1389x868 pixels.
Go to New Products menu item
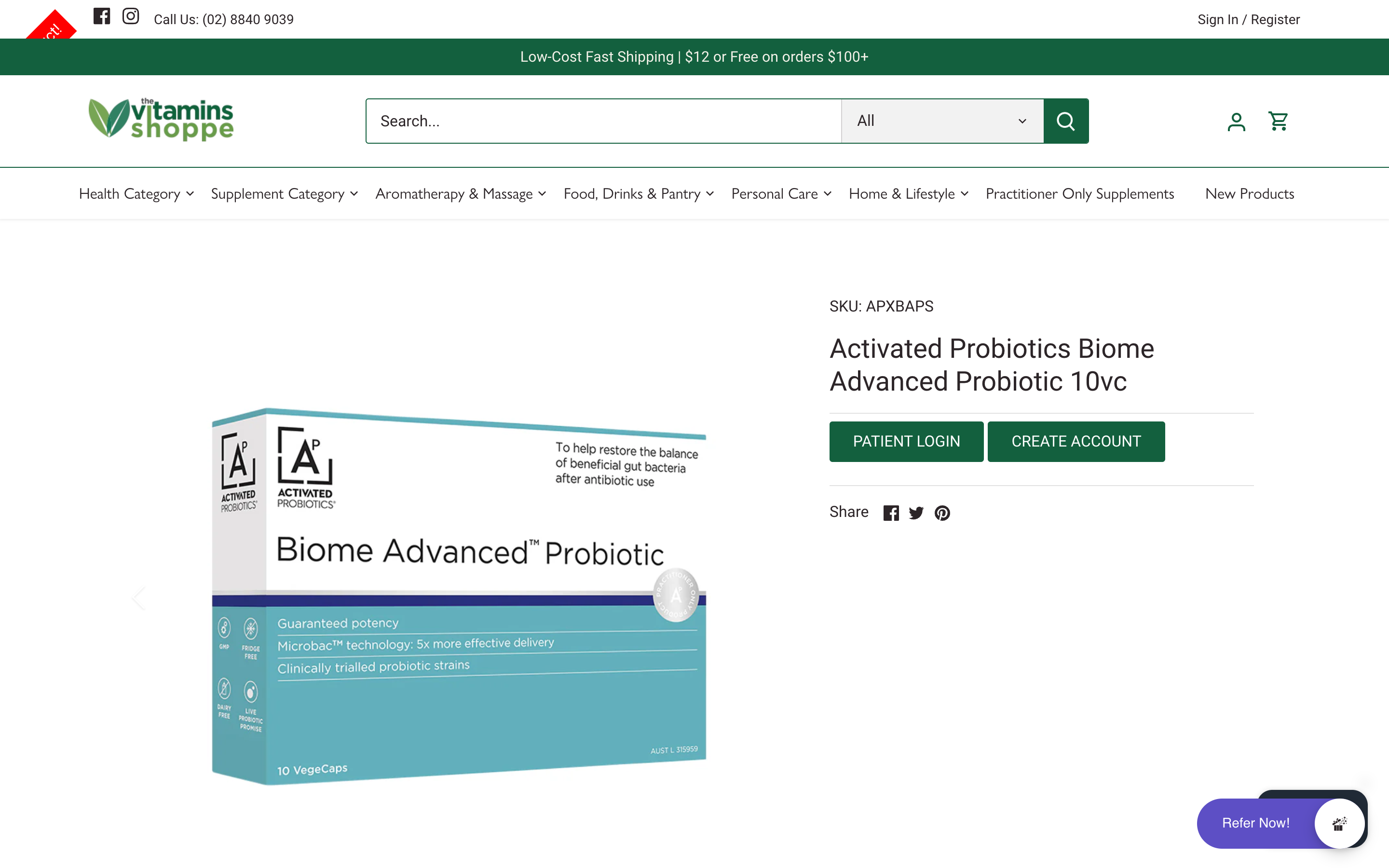[1250, 194]
